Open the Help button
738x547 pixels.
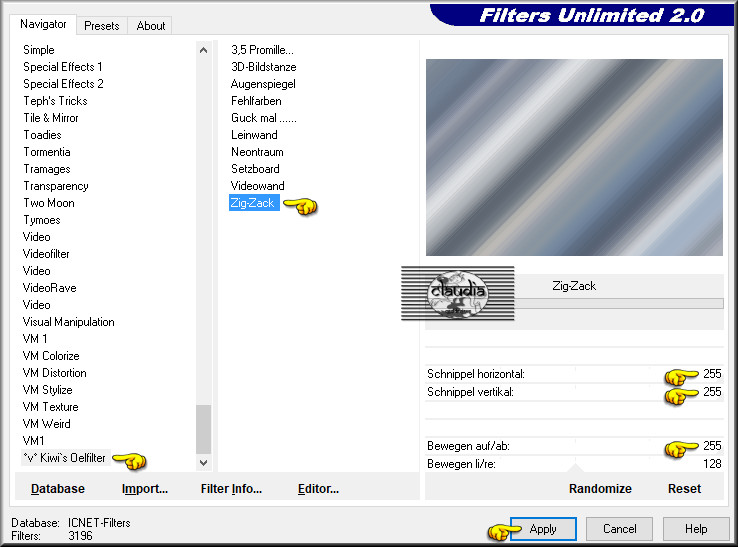pos(696,529)
